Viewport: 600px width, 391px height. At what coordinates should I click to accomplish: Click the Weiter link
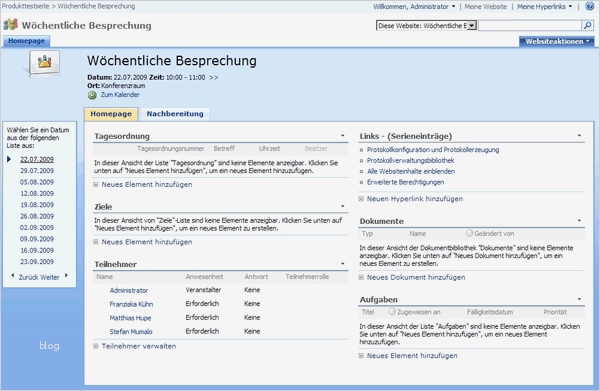(x=50, y=277)
